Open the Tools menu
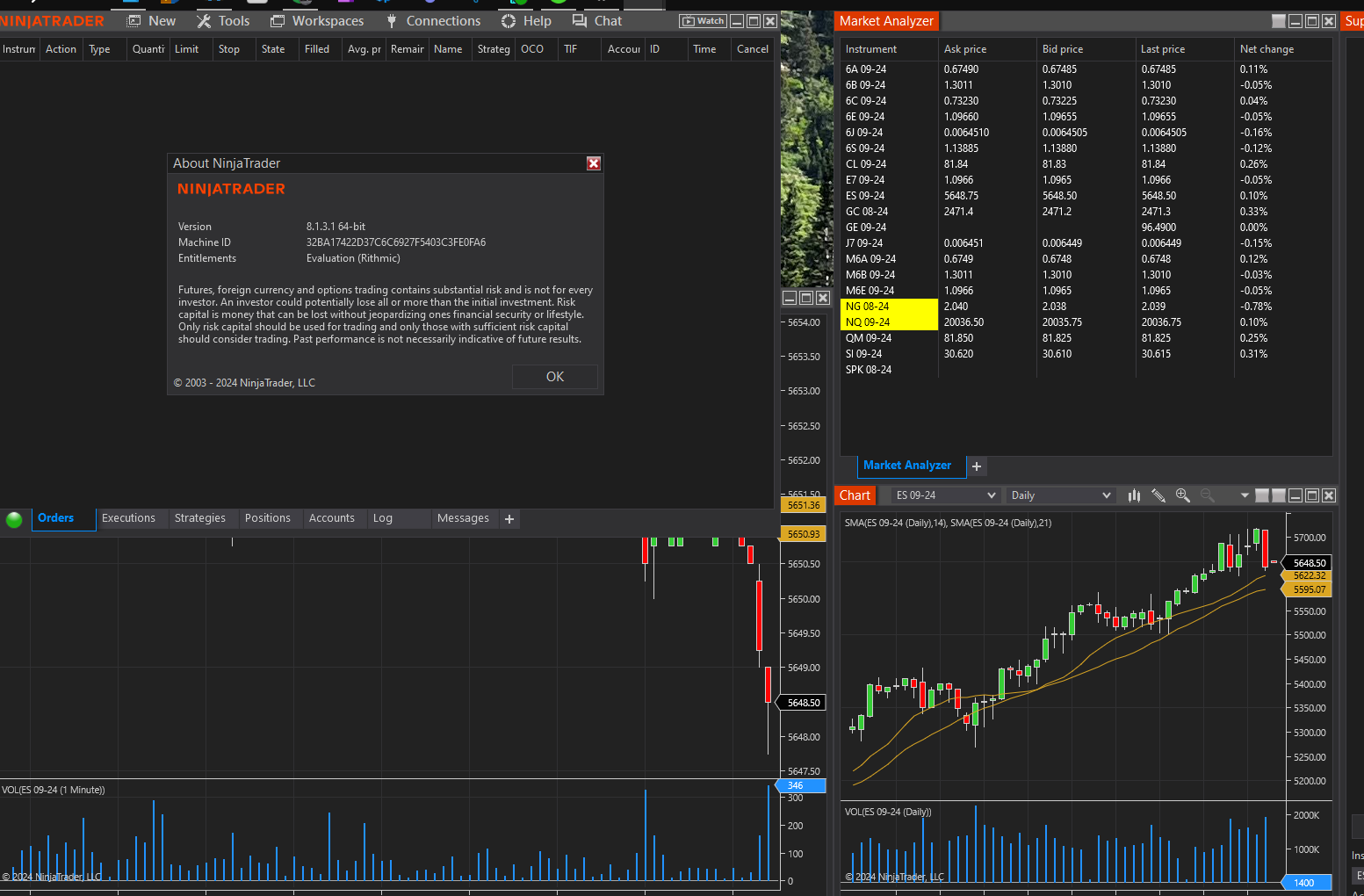Image resolution: width=1364 pixels, height=896 pixels. pyautogui.click(x=223, y=21)
